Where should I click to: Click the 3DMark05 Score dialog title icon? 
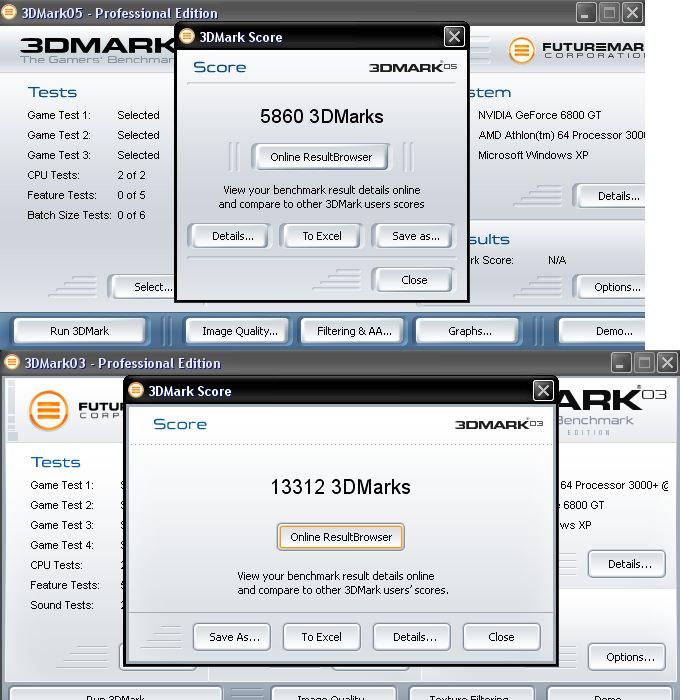(x=187, y=36)
